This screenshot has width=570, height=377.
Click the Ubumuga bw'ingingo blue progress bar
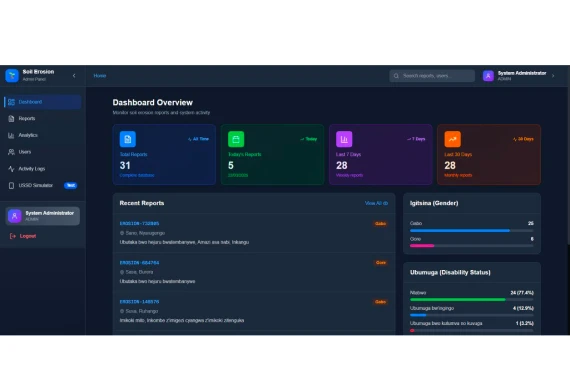point(418,315)
